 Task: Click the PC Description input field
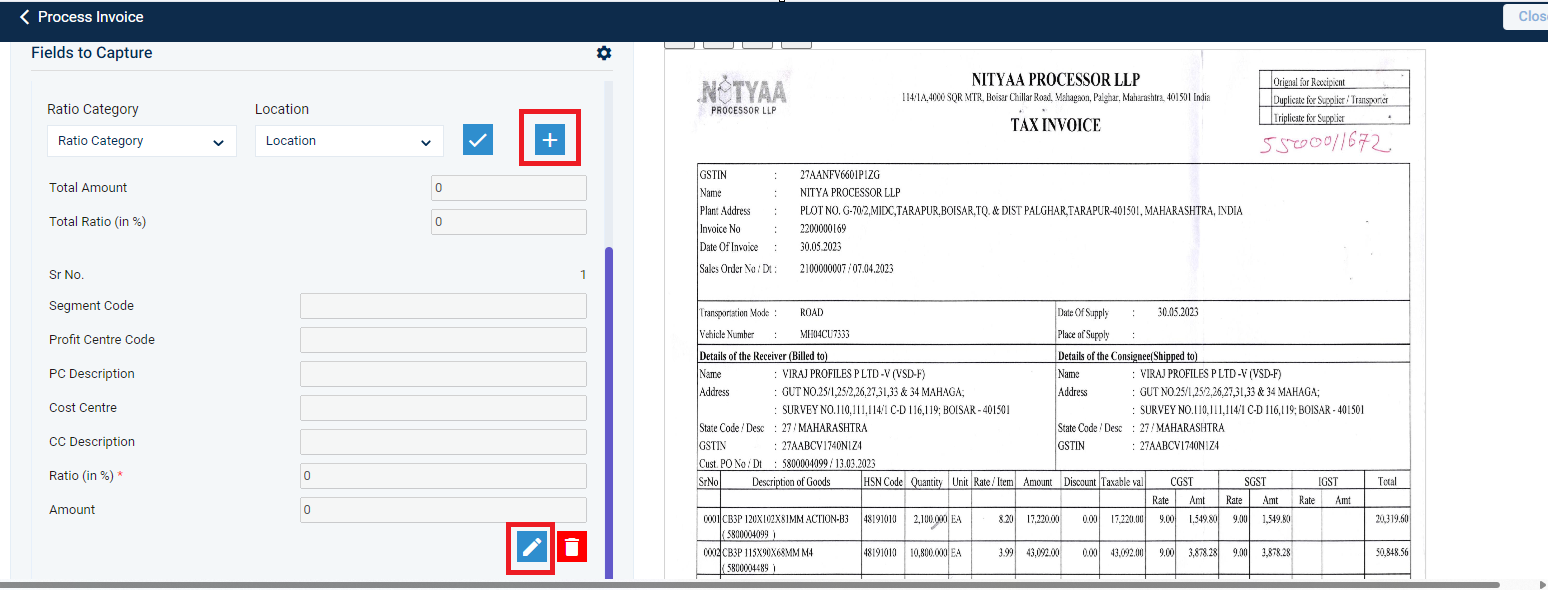(x=443, y=374)
